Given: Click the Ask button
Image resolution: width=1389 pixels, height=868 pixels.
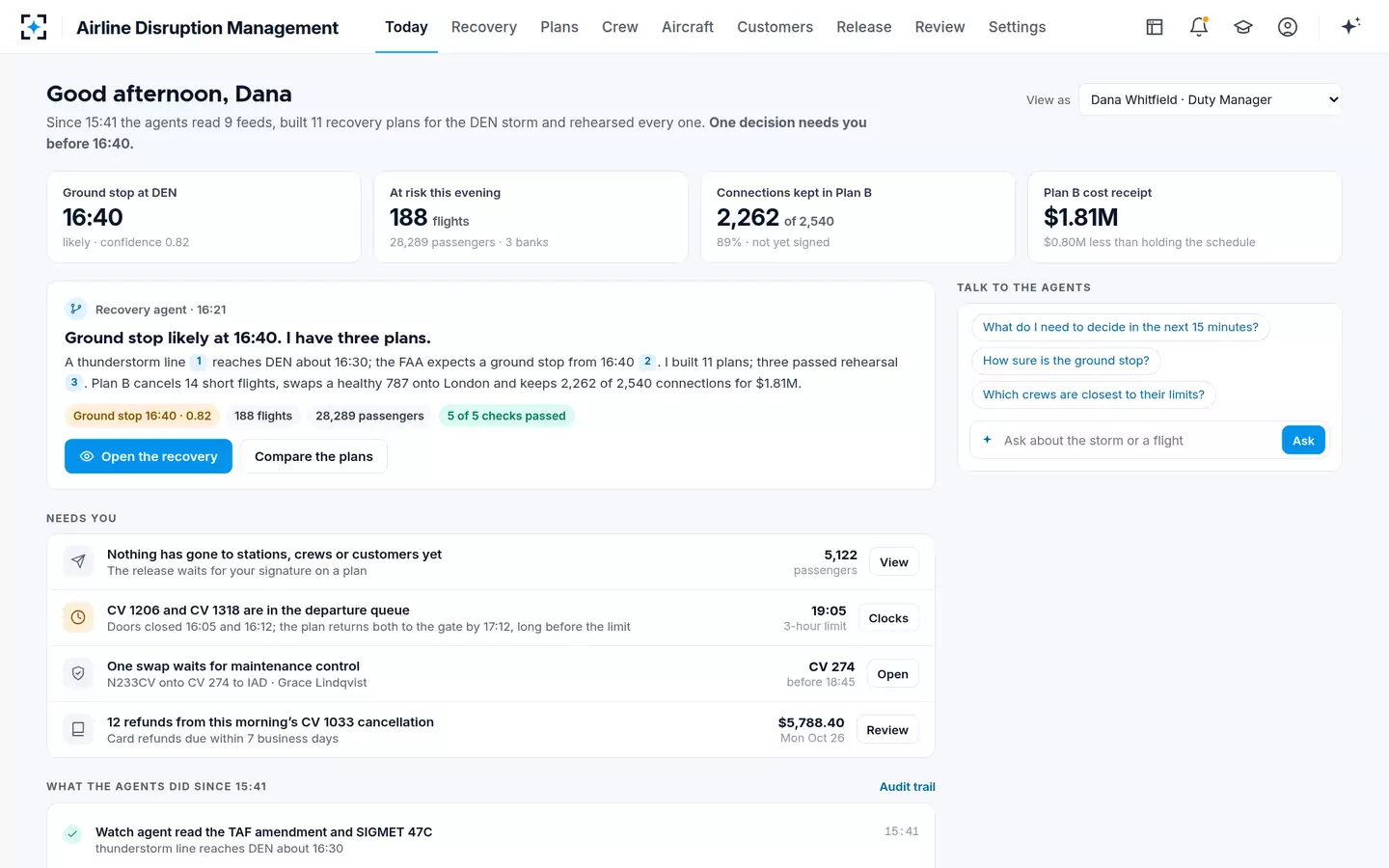Looking at the screenshot, I should 1303,440.
